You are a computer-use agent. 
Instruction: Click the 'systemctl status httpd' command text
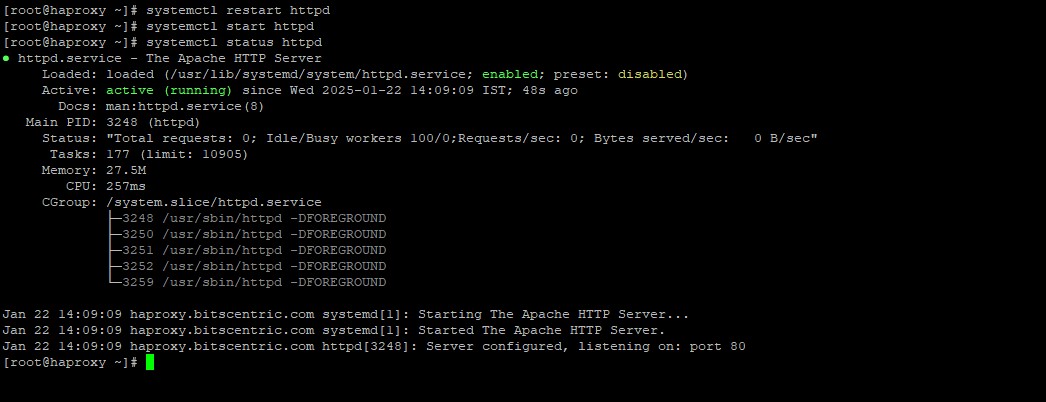click(x=234, y=43)
